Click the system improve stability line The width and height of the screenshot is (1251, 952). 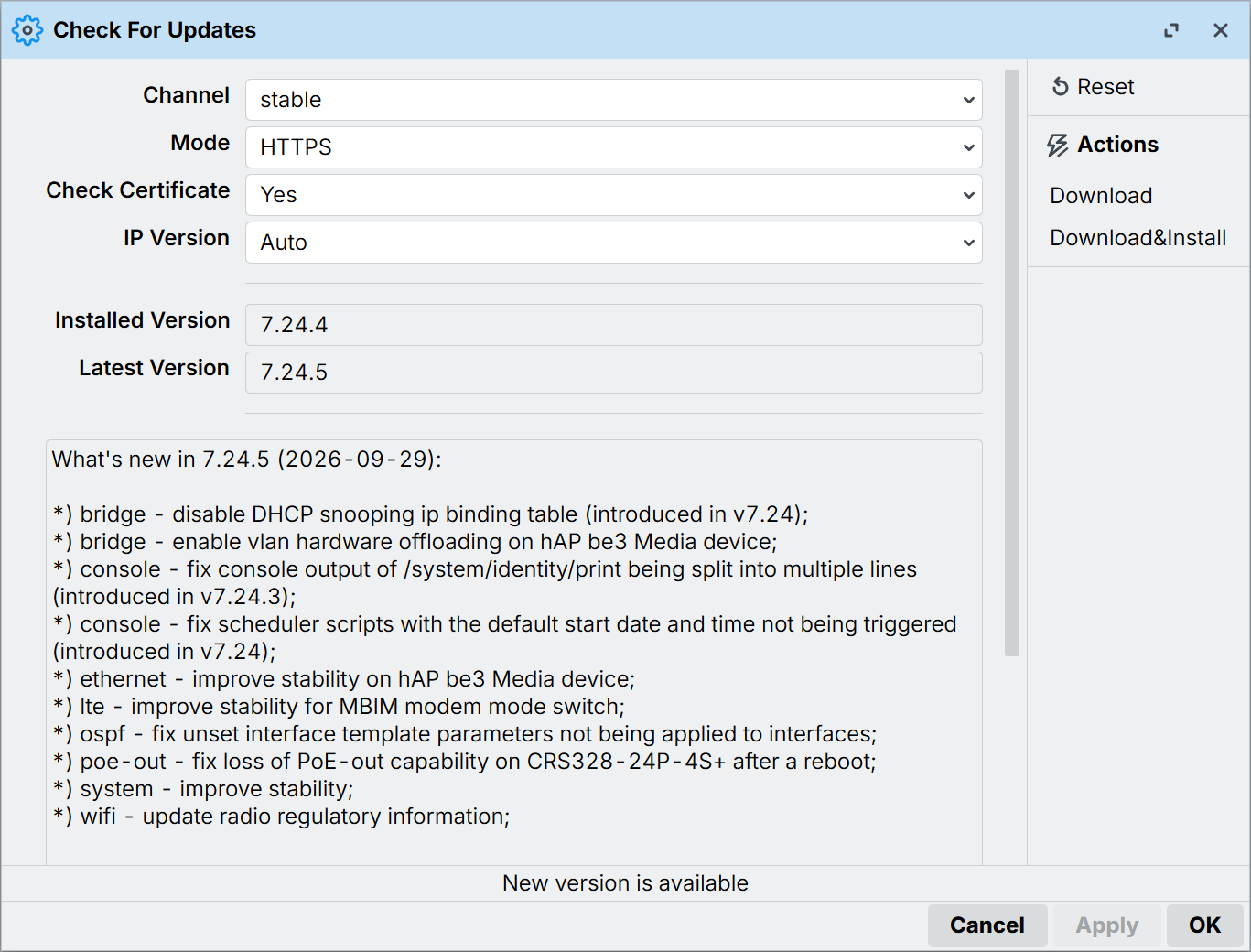203,789
